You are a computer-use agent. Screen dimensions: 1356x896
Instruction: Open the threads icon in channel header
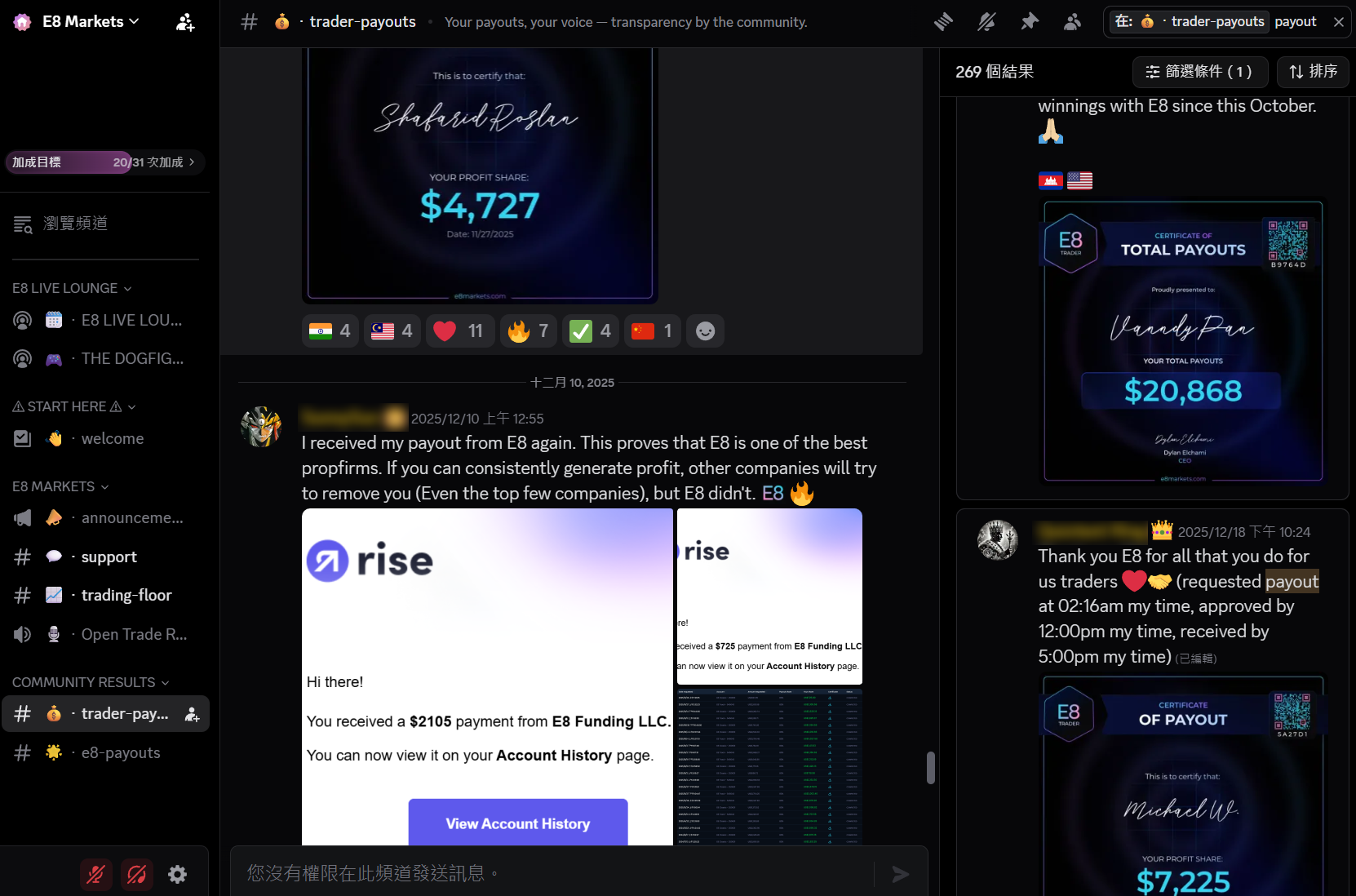943,22
